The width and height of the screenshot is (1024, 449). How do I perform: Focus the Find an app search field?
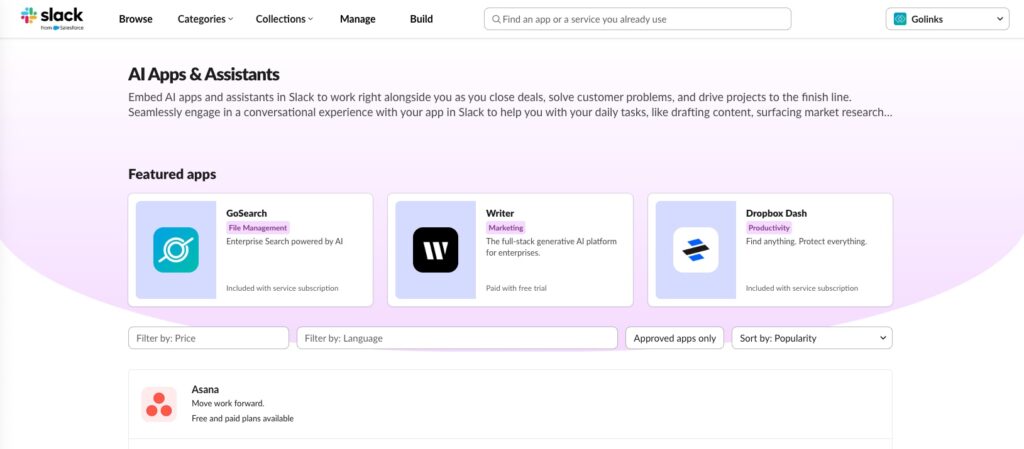(637, 19)
